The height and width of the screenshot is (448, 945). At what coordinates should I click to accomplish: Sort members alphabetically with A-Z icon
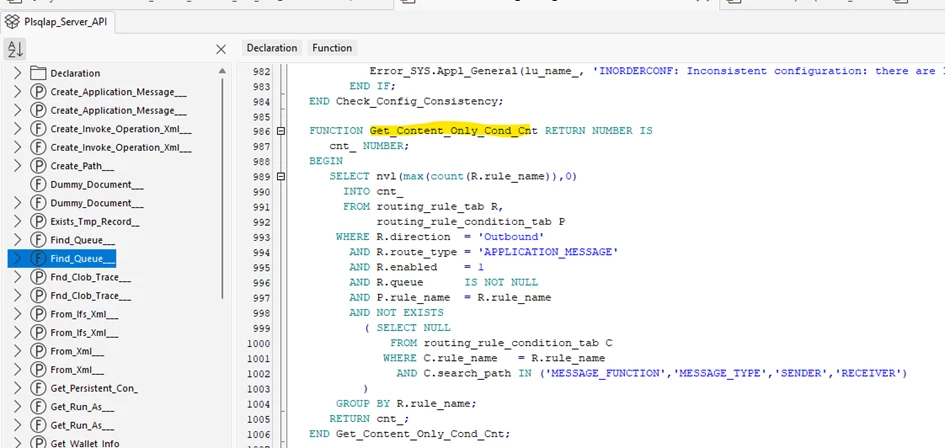[15, 49]
